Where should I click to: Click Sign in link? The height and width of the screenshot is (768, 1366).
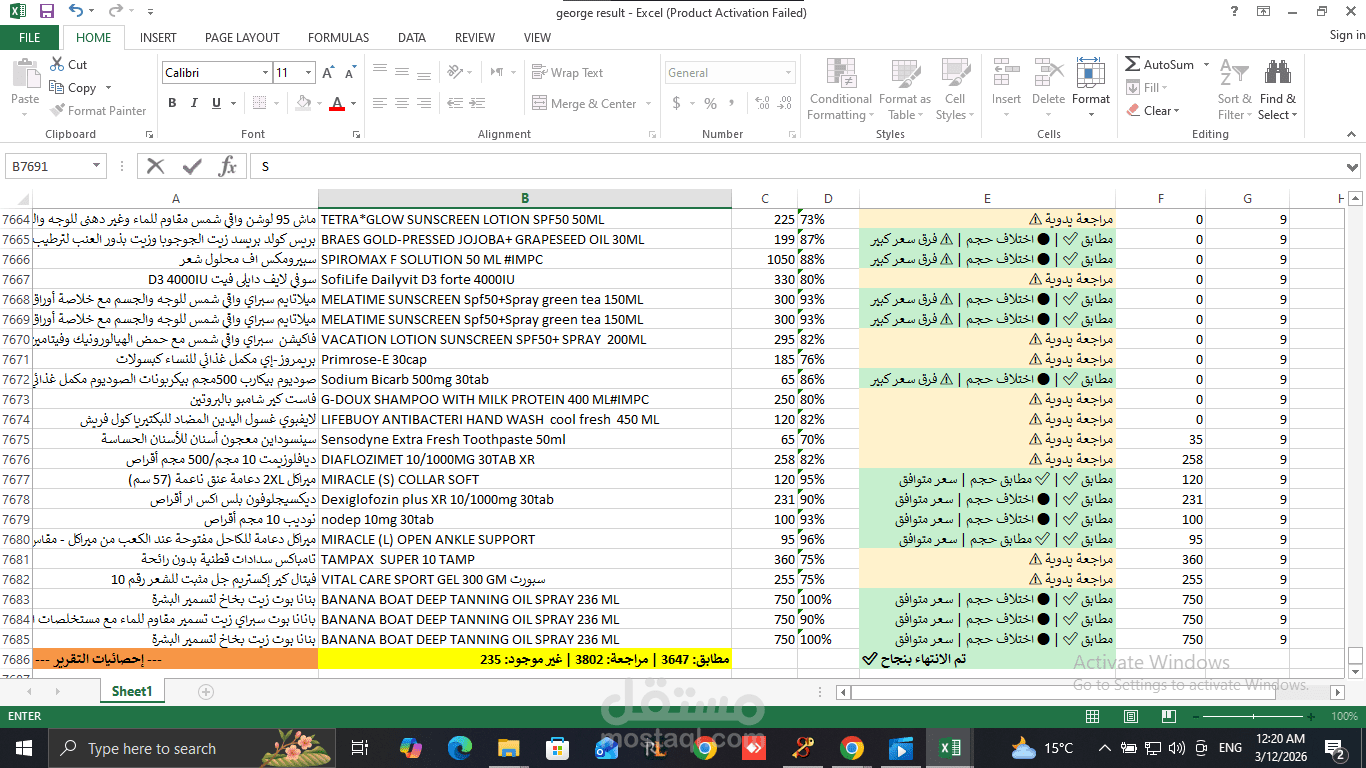pyautogui.click(x=1347, y=35)
